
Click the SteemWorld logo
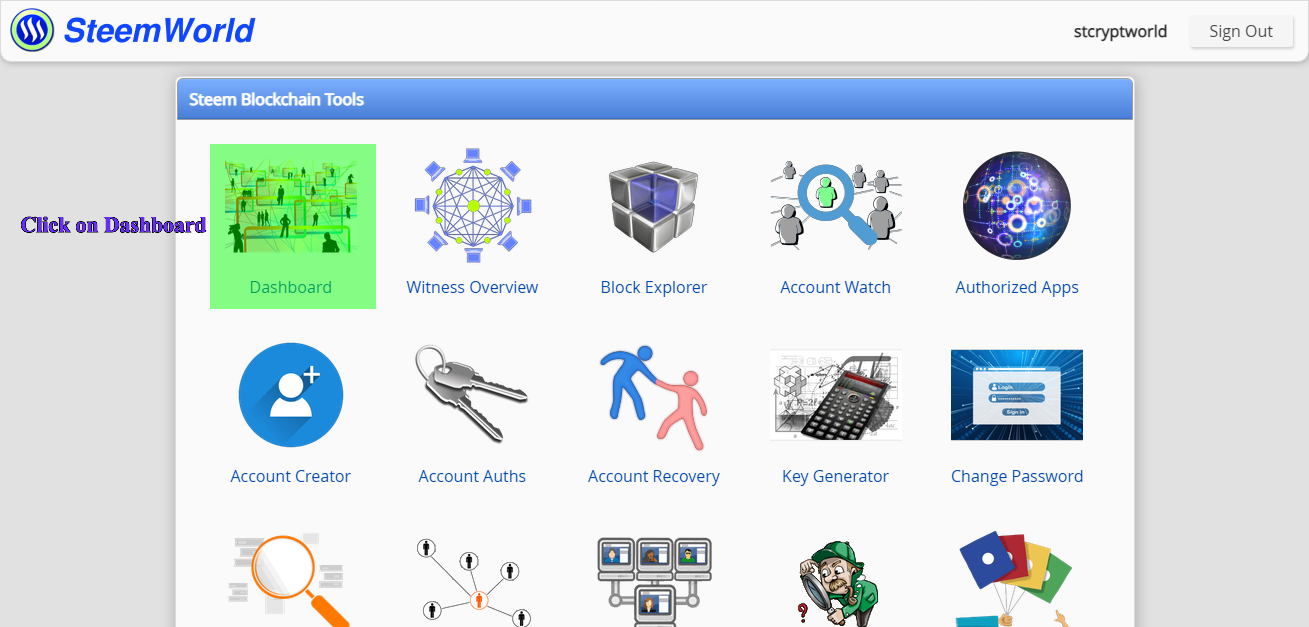click(133, 31)
